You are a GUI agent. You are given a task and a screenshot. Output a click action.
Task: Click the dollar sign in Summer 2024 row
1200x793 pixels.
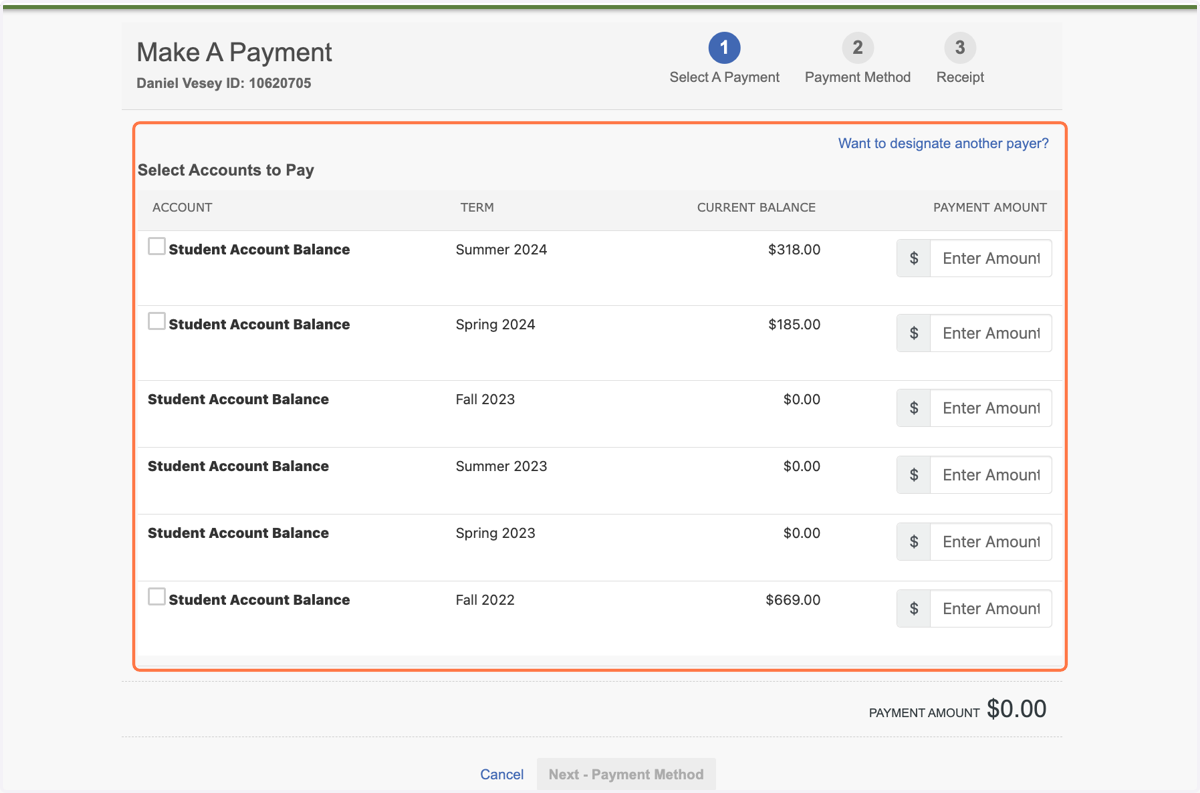point(914,258)
